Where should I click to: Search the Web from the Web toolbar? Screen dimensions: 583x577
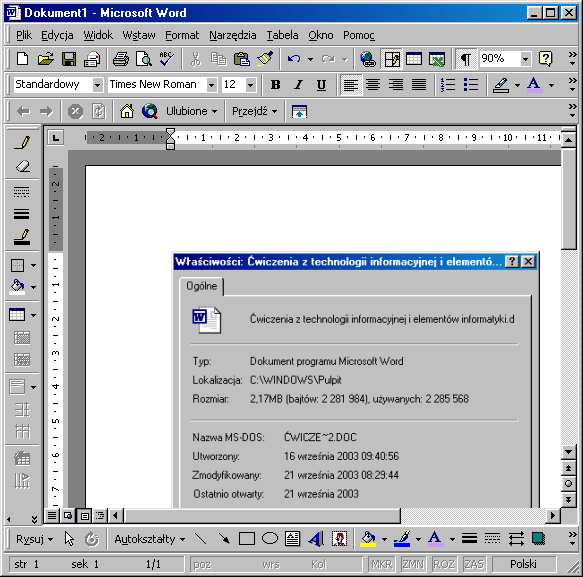[149, 111]
